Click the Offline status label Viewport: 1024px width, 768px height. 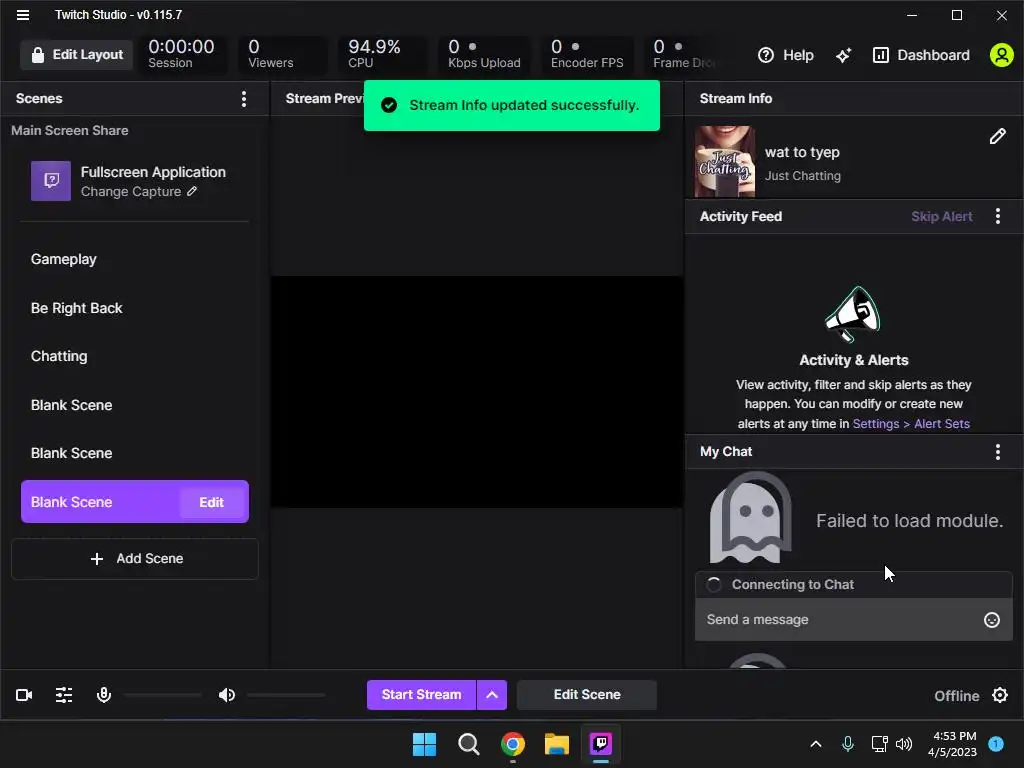(956, 696)
